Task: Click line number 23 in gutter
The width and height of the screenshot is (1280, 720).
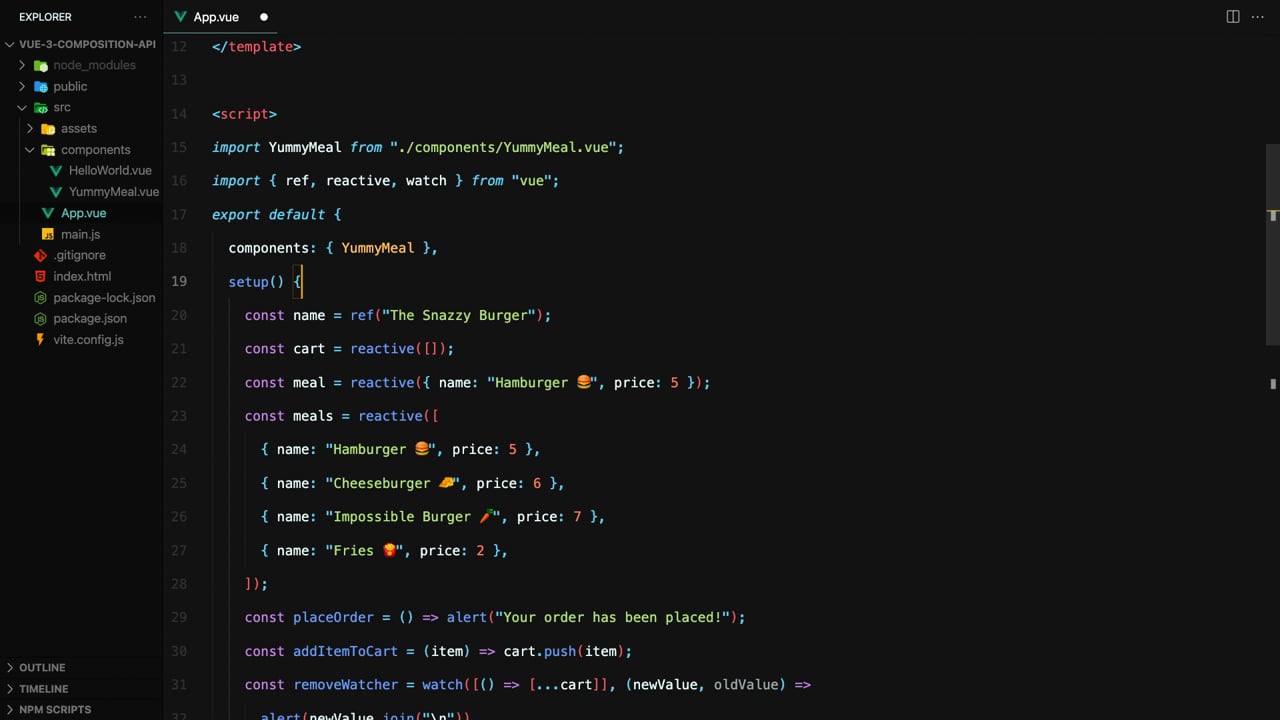Action: tap(179, 416)
